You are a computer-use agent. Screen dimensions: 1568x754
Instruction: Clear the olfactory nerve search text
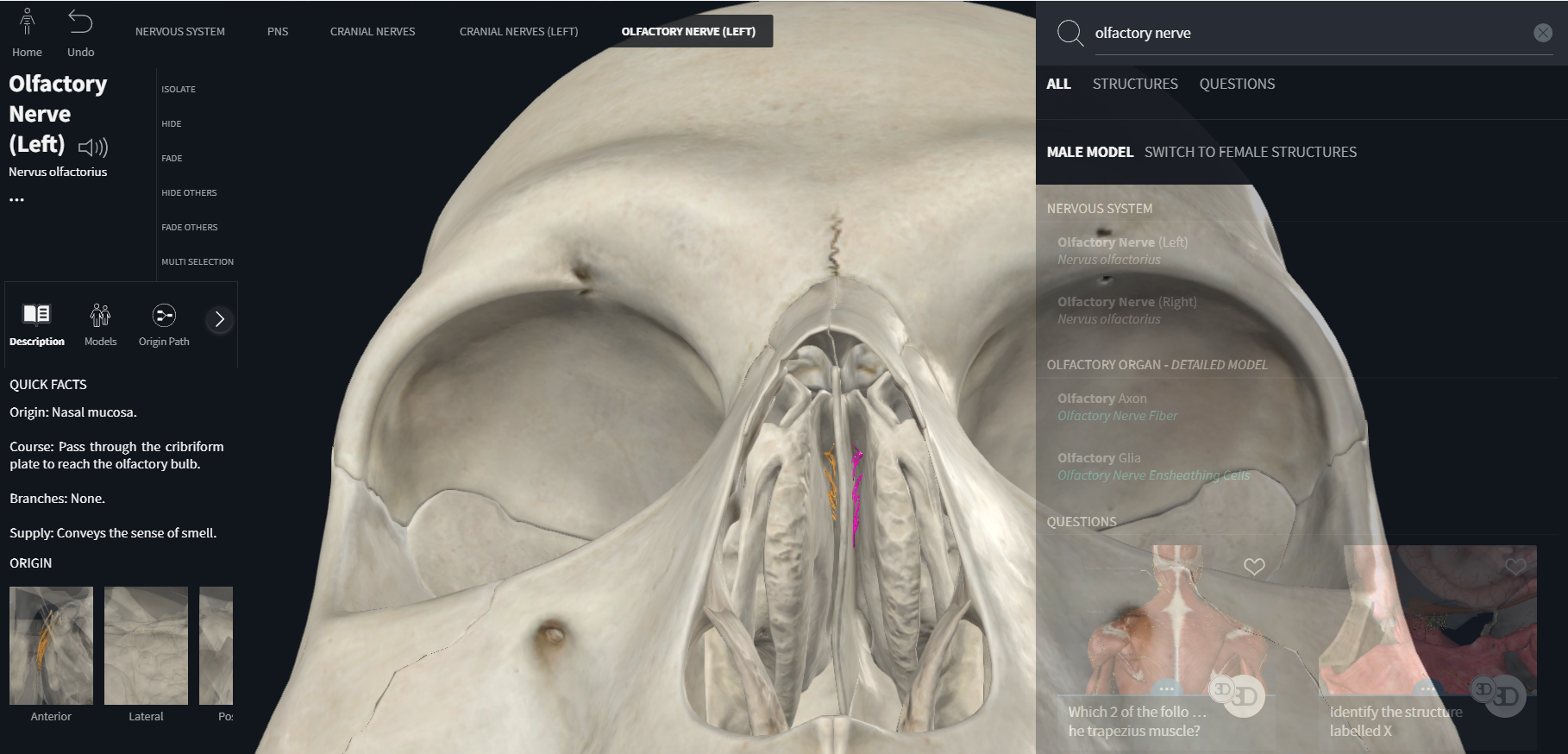1543,33
